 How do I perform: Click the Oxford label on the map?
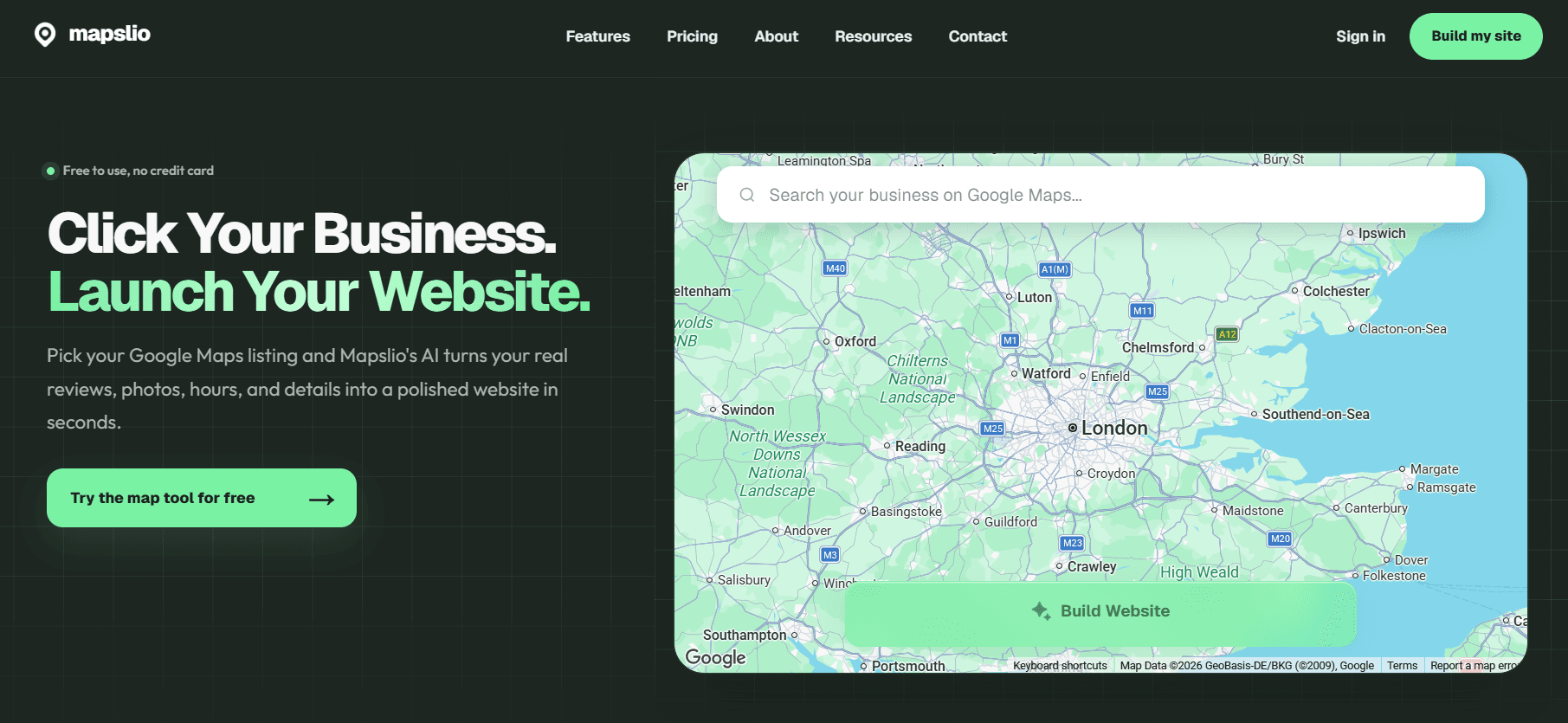click(x=855, y=341)
